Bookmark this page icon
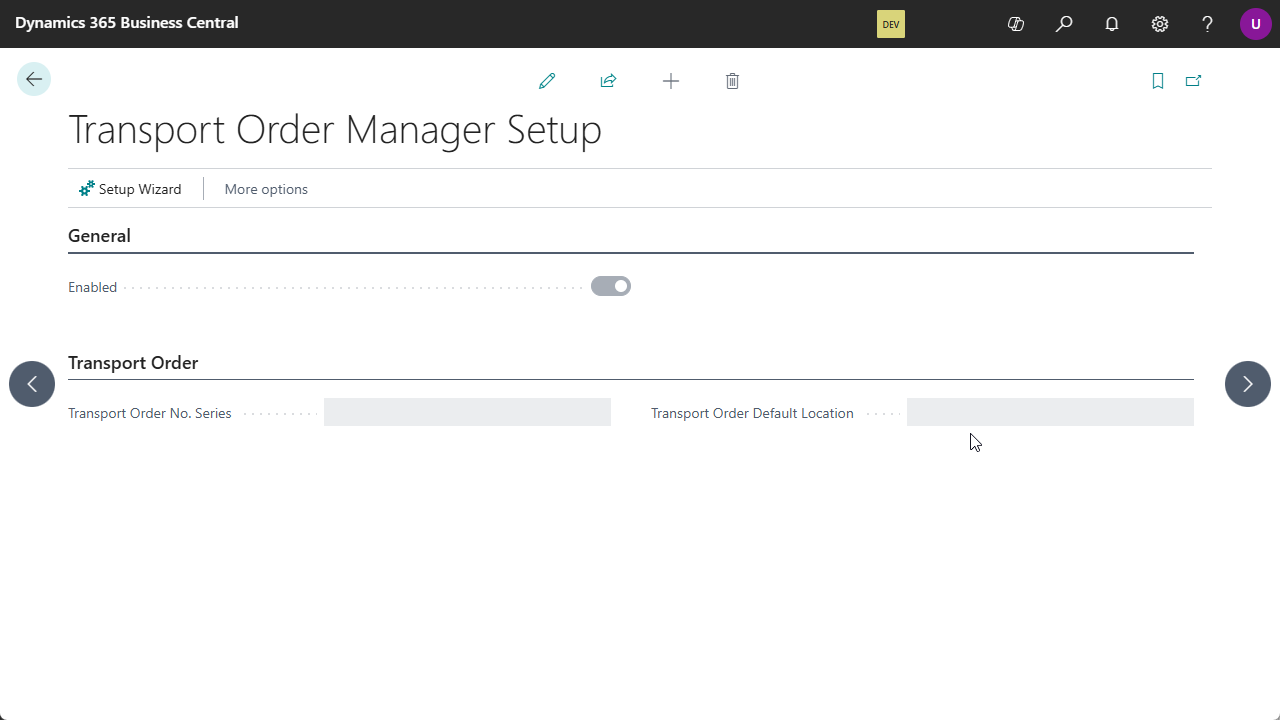1280x720 pixels. click(1158, 81)
